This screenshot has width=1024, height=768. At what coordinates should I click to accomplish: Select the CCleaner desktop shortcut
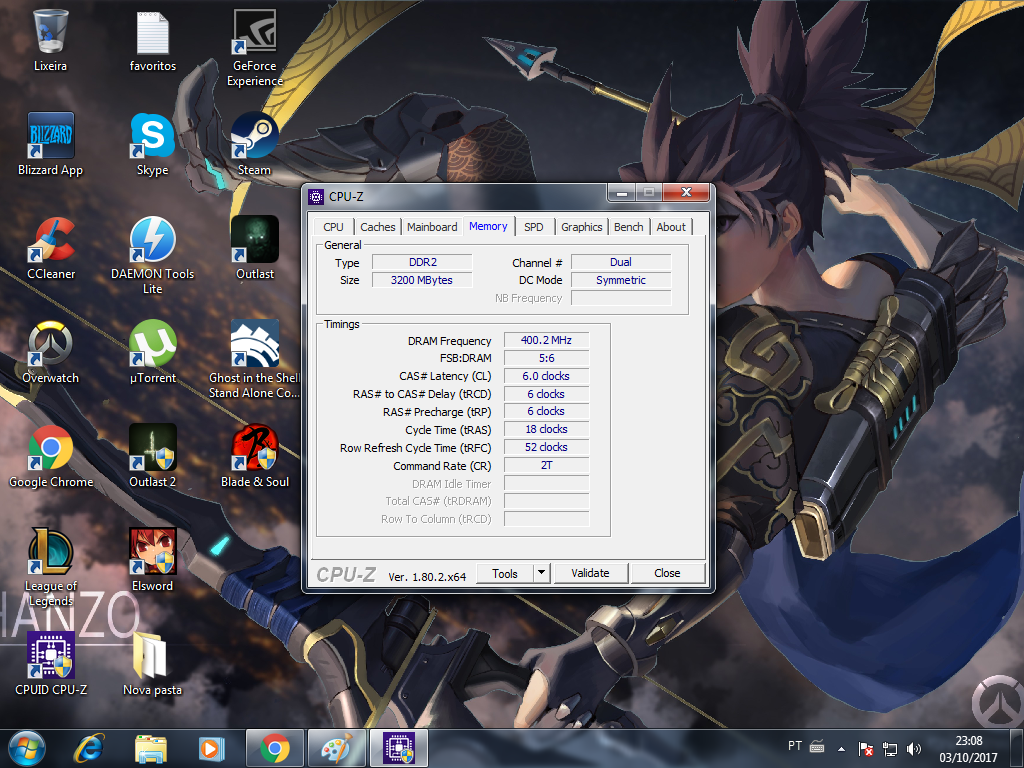(50, 248)
